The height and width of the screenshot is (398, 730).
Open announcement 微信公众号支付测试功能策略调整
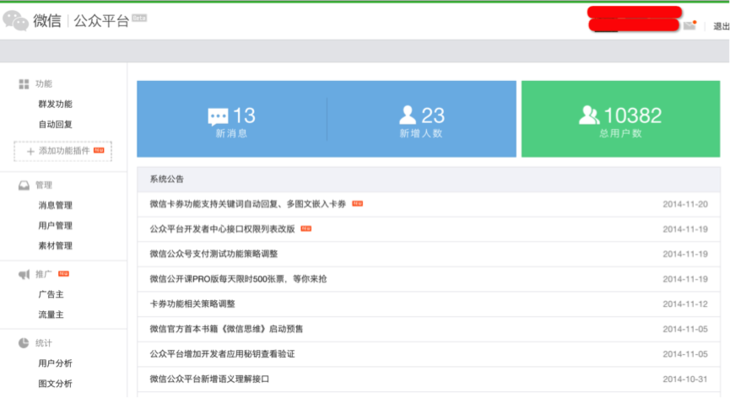214,254
